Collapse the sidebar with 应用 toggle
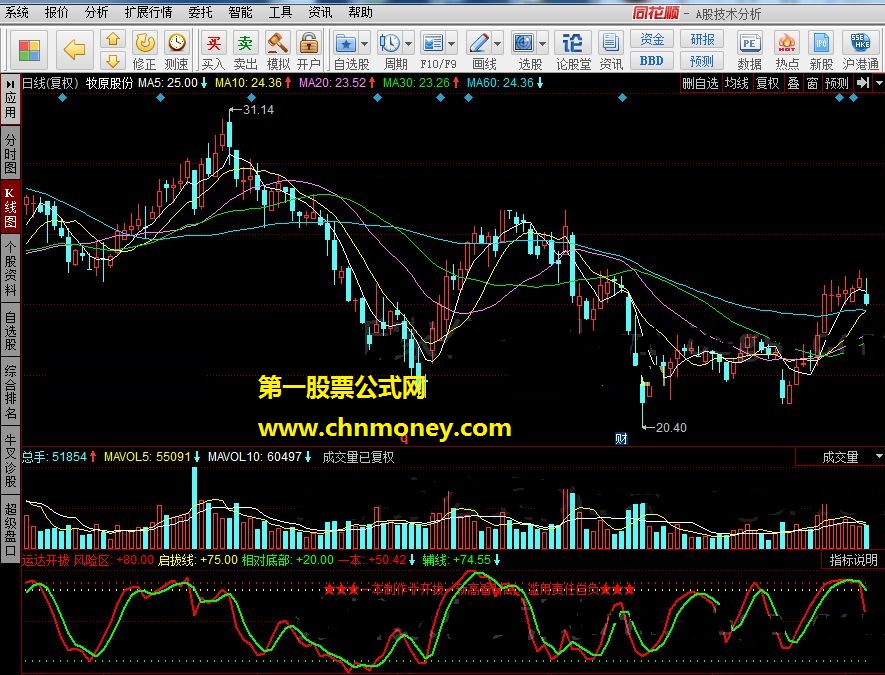 (10, 99)
